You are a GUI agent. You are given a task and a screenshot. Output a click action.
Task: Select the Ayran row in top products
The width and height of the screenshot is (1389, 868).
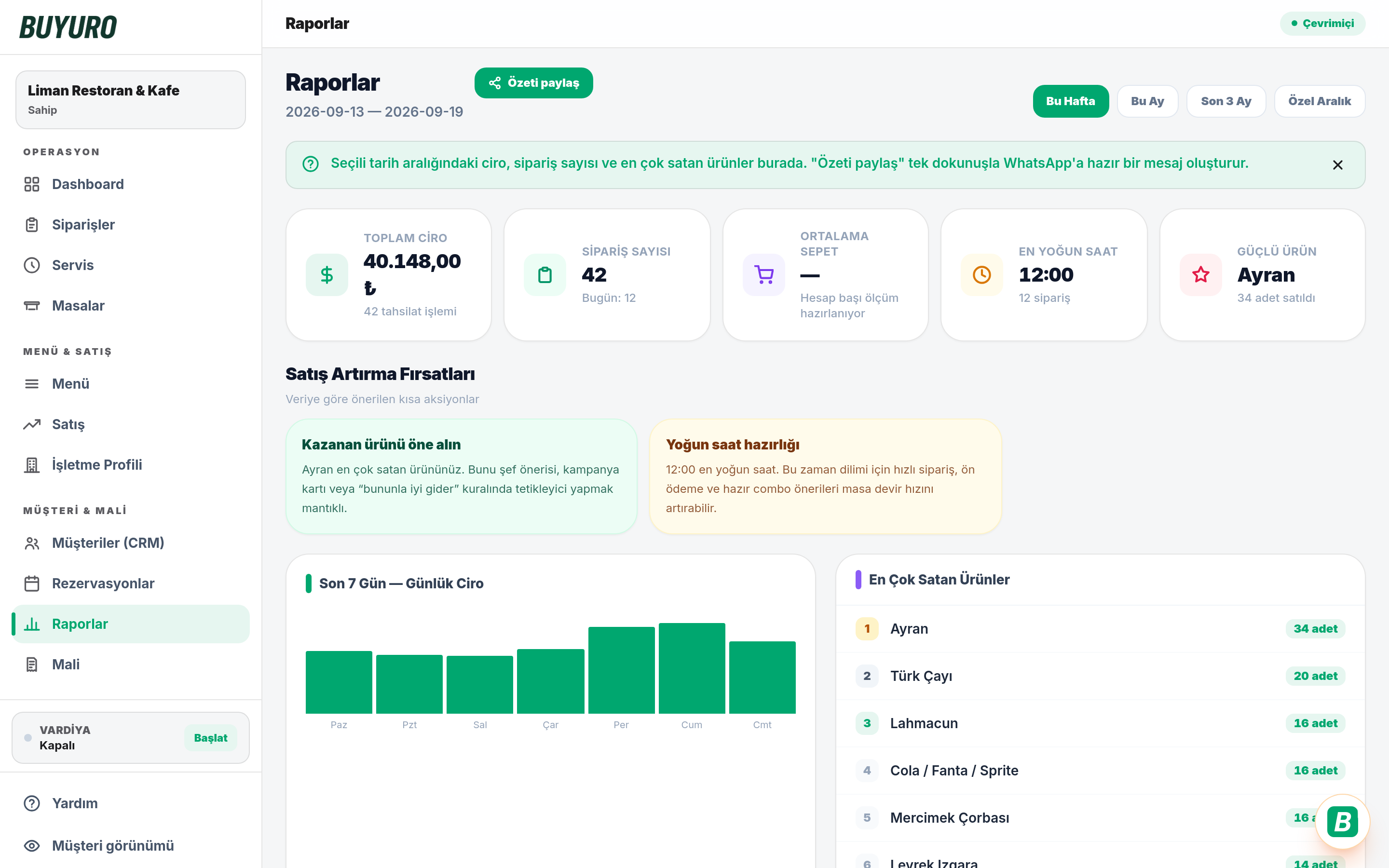pyautogui.click(x=1100, y=629)
